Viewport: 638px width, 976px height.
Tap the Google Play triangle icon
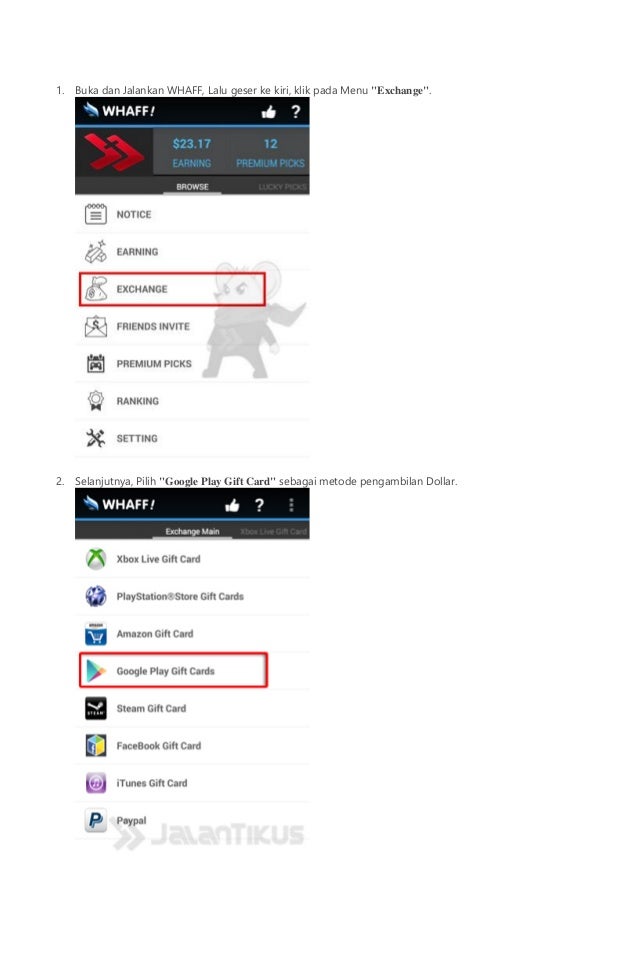95,671
